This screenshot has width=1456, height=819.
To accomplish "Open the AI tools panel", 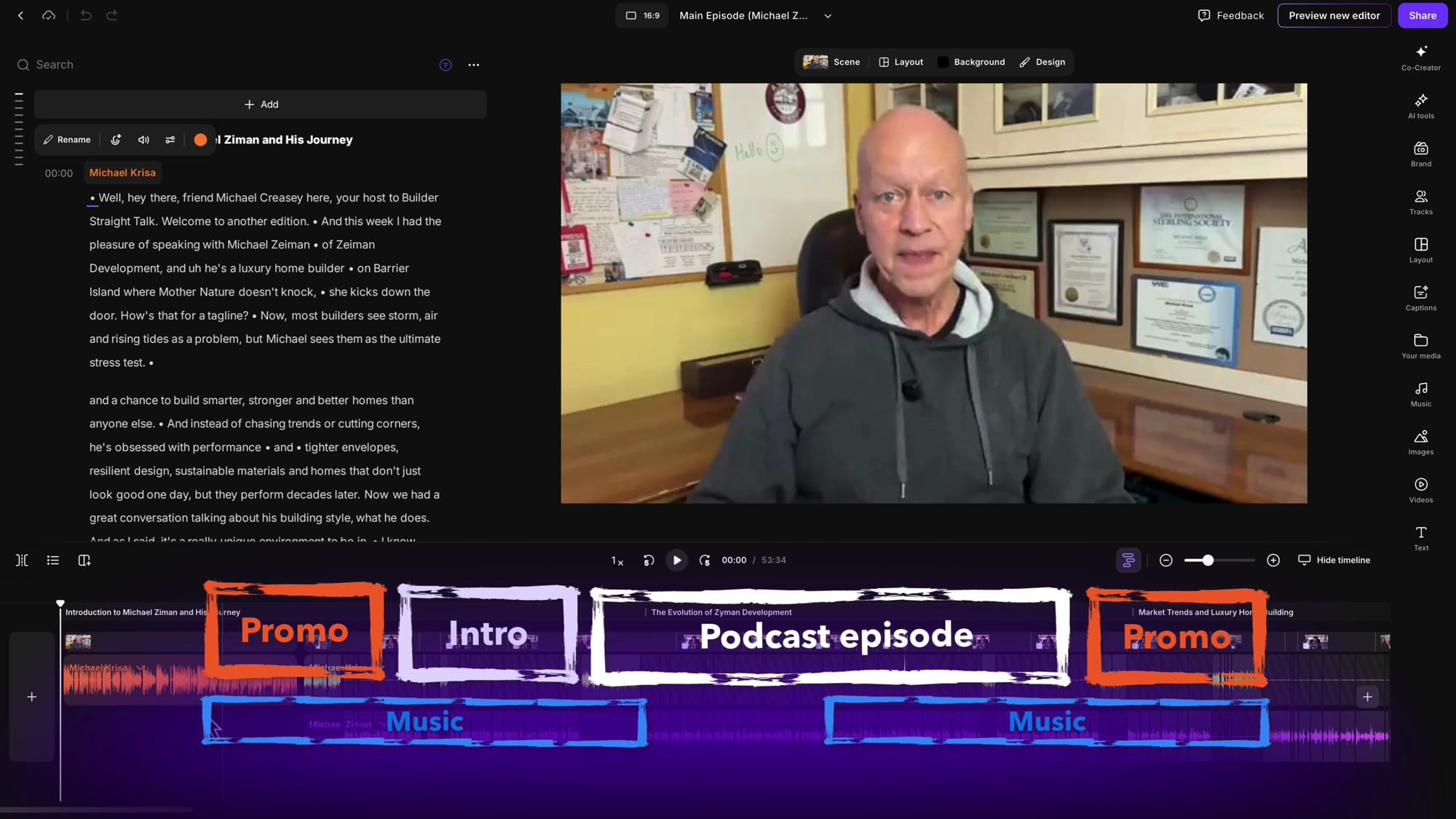I will coord(1420,106).
